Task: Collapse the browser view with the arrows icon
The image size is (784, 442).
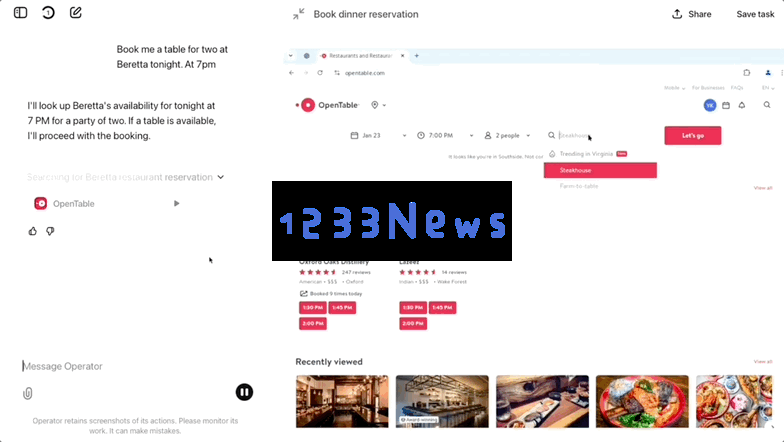Action: pyautogui.click(x=298, y=14)
